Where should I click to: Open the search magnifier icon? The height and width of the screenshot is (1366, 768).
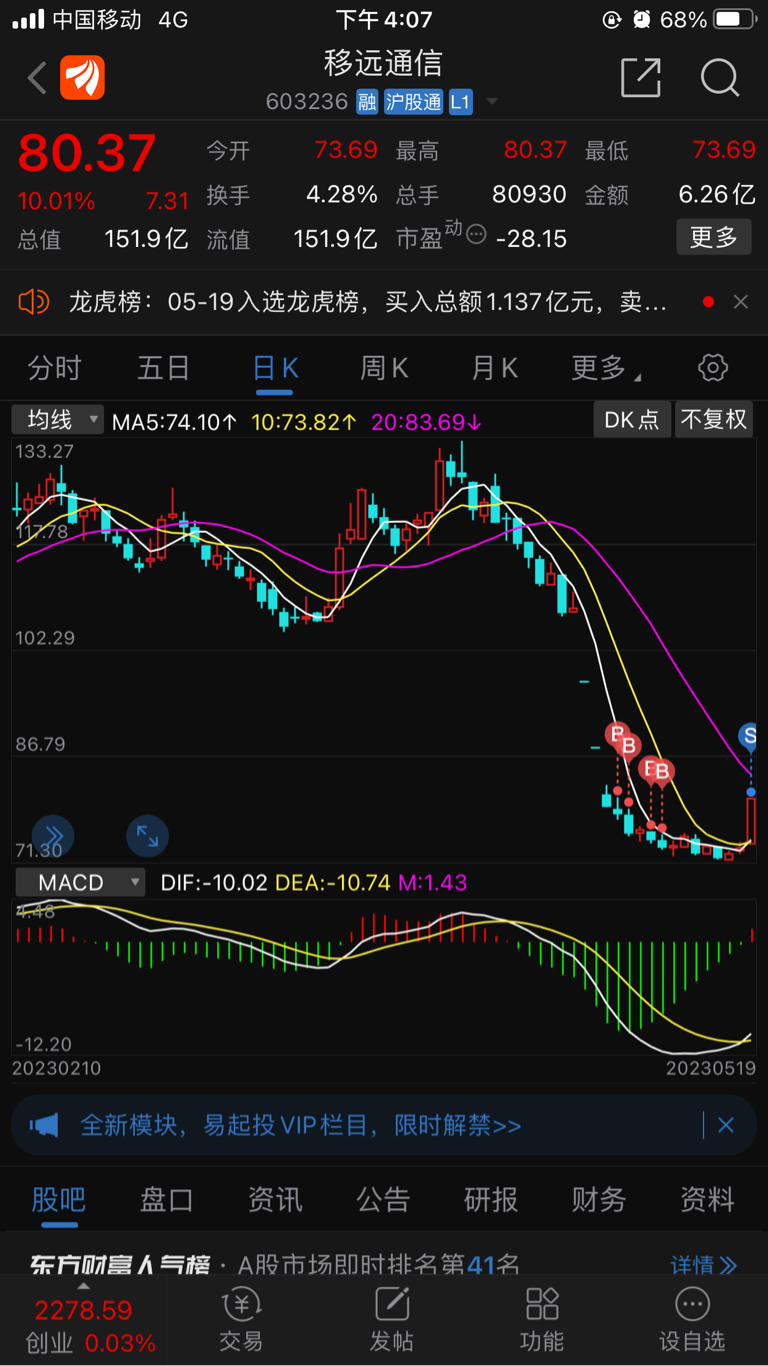(719, 77)
